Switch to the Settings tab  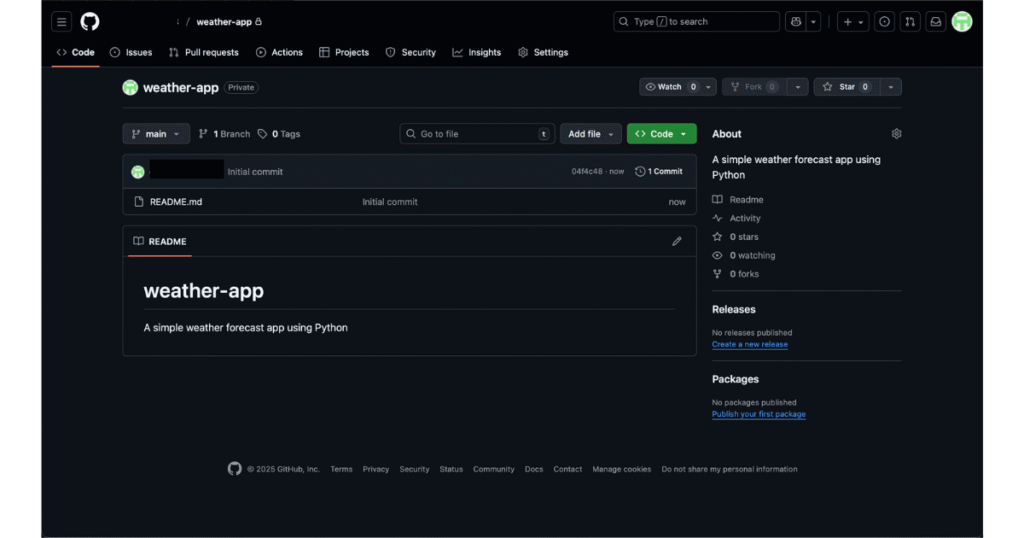pos(542,52)
